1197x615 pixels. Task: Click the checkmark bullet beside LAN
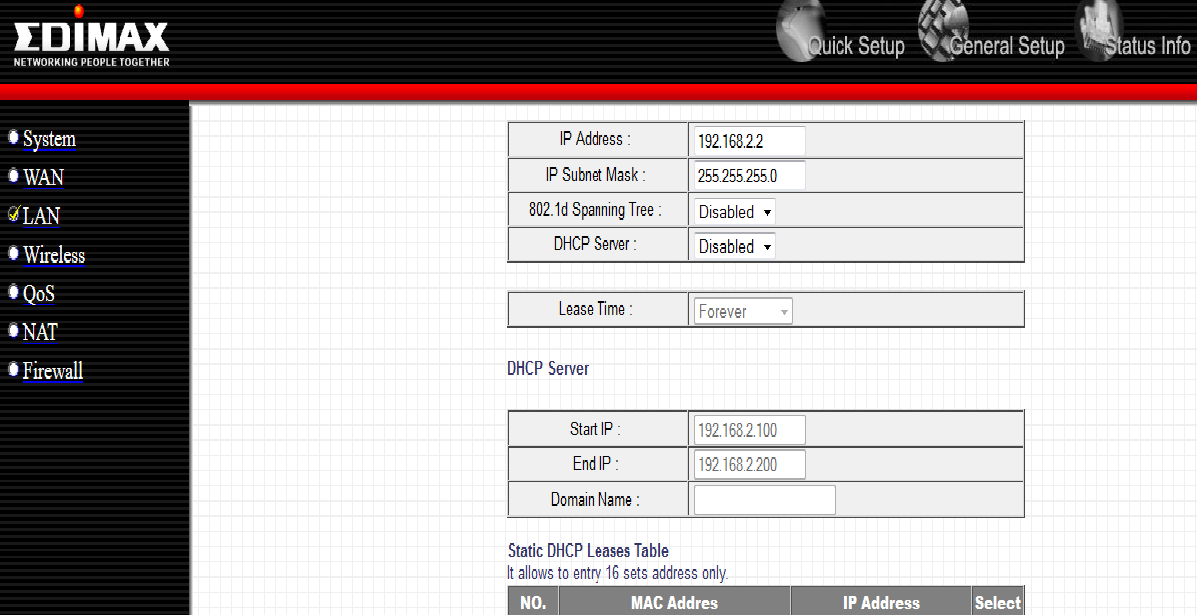(x=14, y=214)
